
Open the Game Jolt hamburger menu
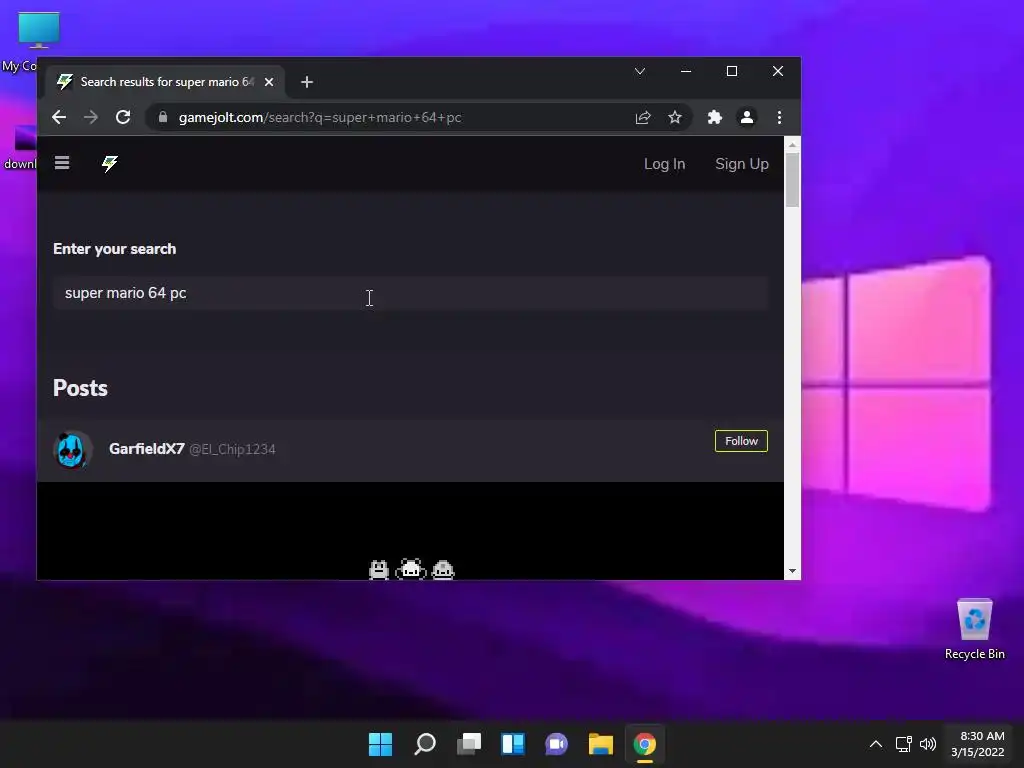tap(62, 163)
